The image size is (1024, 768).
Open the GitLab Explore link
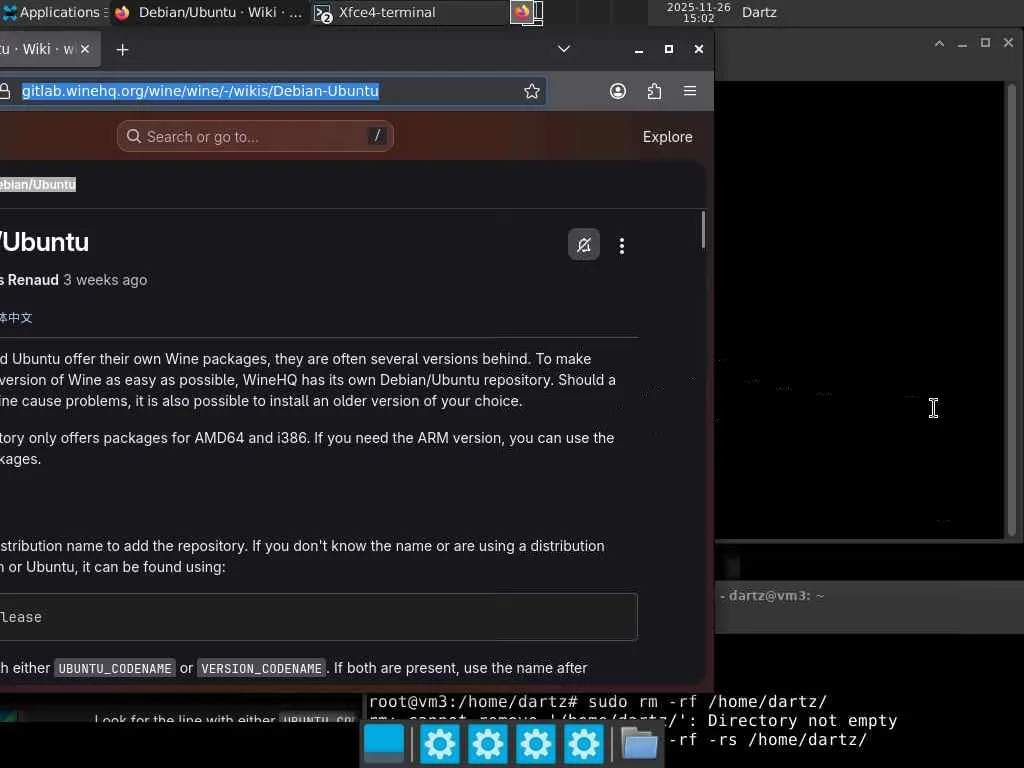[x=667, y=136]
